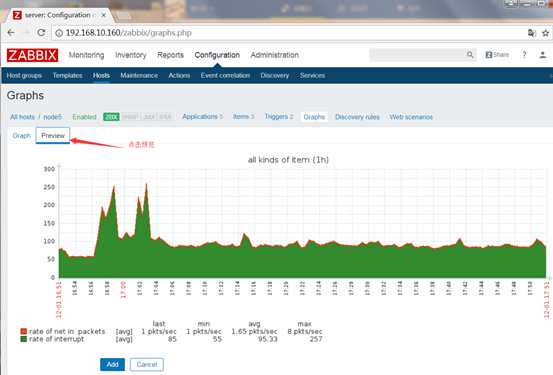Click the search magnifier icon
This screenshot has width=553, height=375.
pos(470,55)
